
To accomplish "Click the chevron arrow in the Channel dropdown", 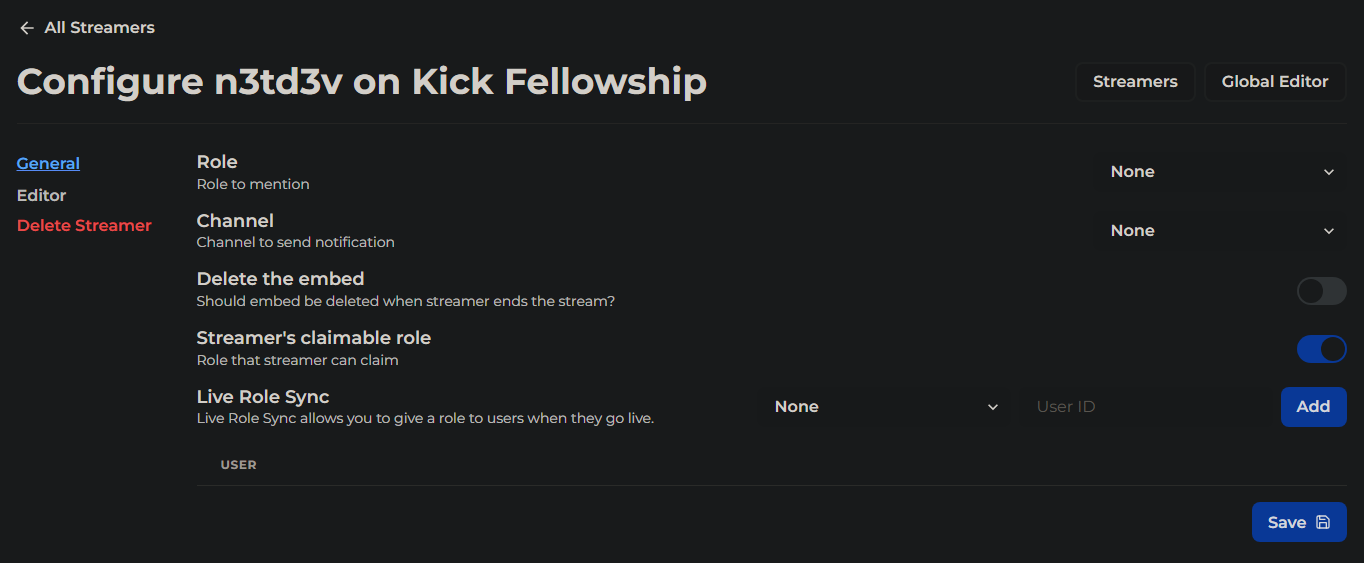I will pos(1329,231).
